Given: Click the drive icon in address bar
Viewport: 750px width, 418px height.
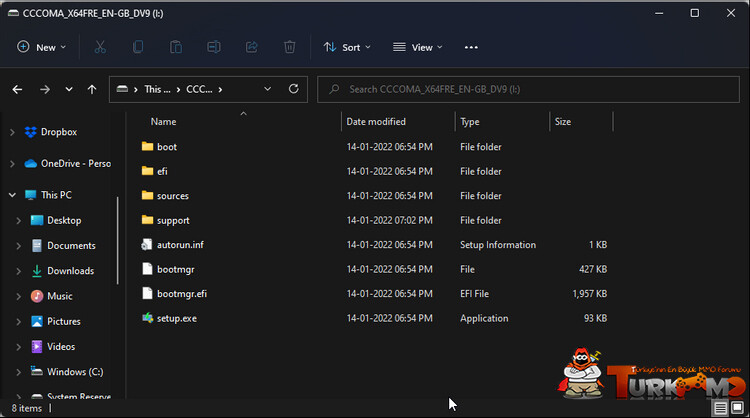Looking at the screenshot, I should (x=122, y=89).
